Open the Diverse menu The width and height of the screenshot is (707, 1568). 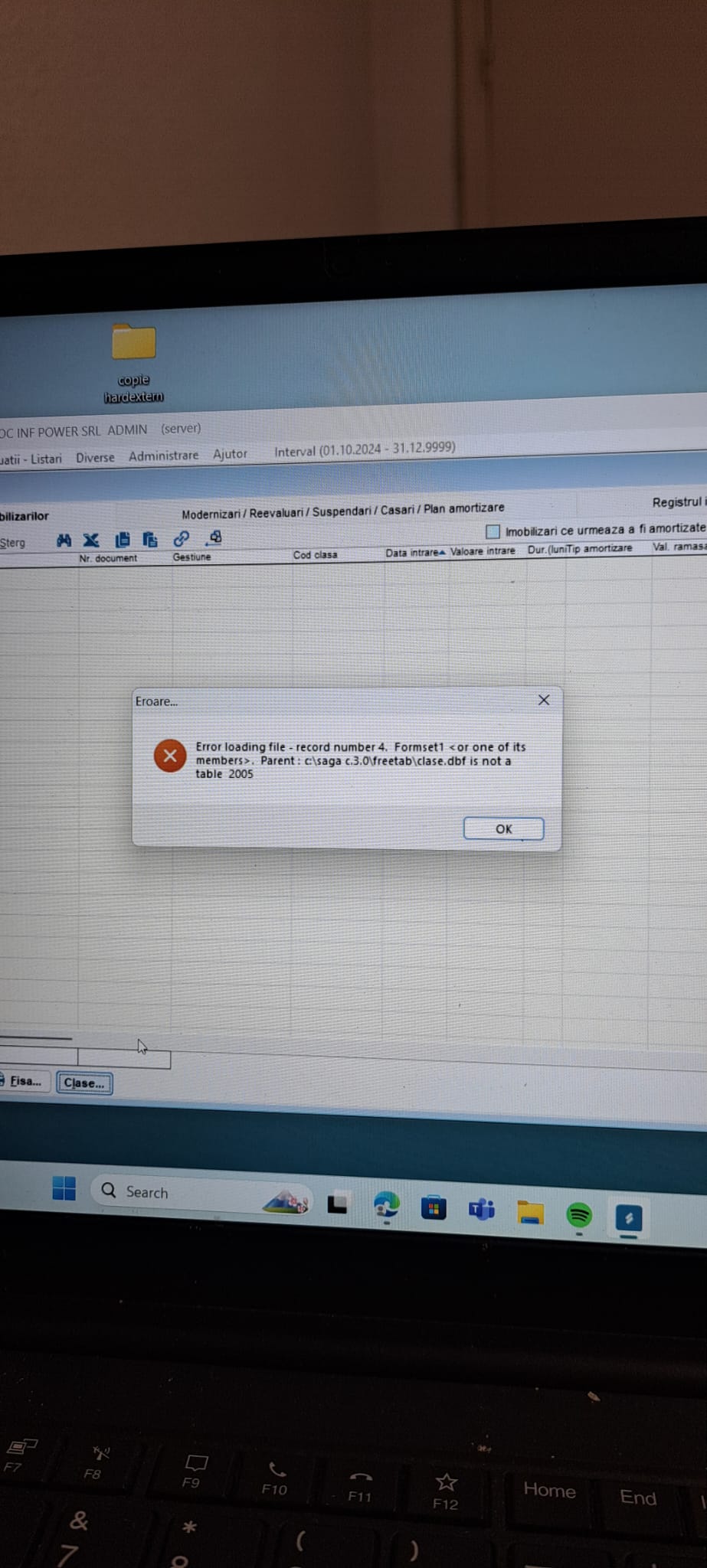pos(95,457)
